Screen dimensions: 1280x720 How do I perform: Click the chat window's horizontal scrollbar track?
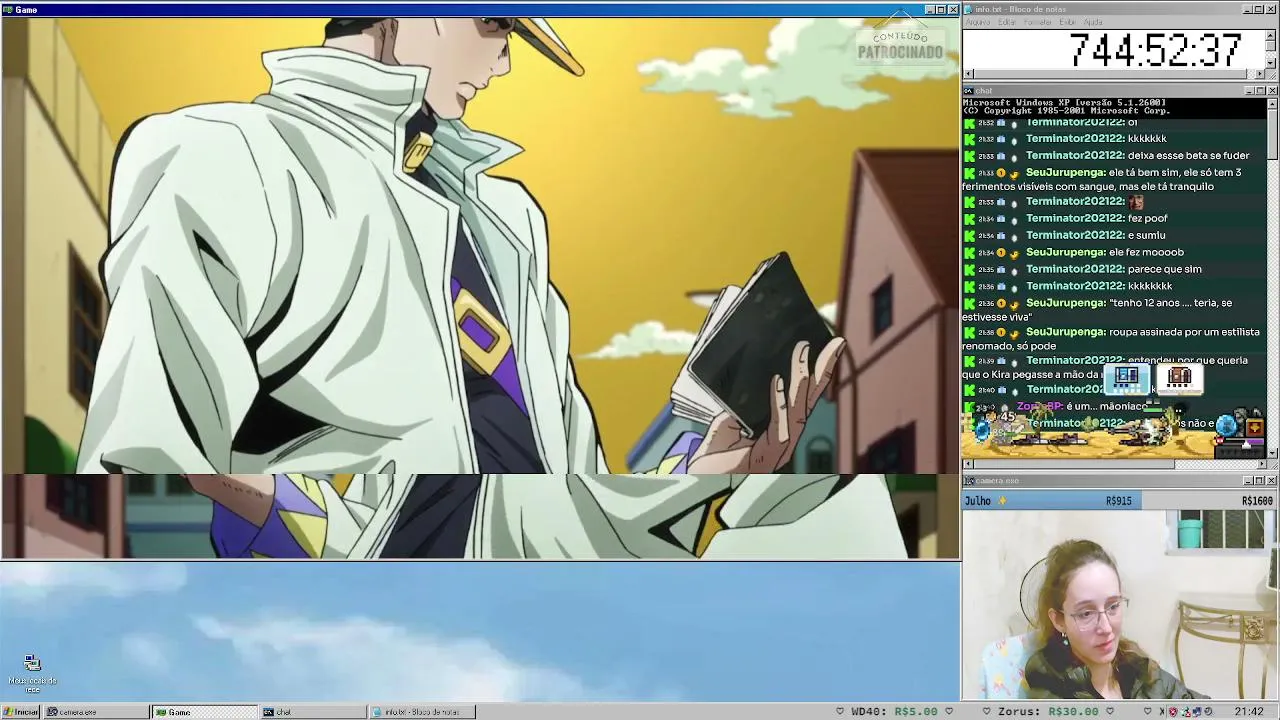tap(1114, 464)
